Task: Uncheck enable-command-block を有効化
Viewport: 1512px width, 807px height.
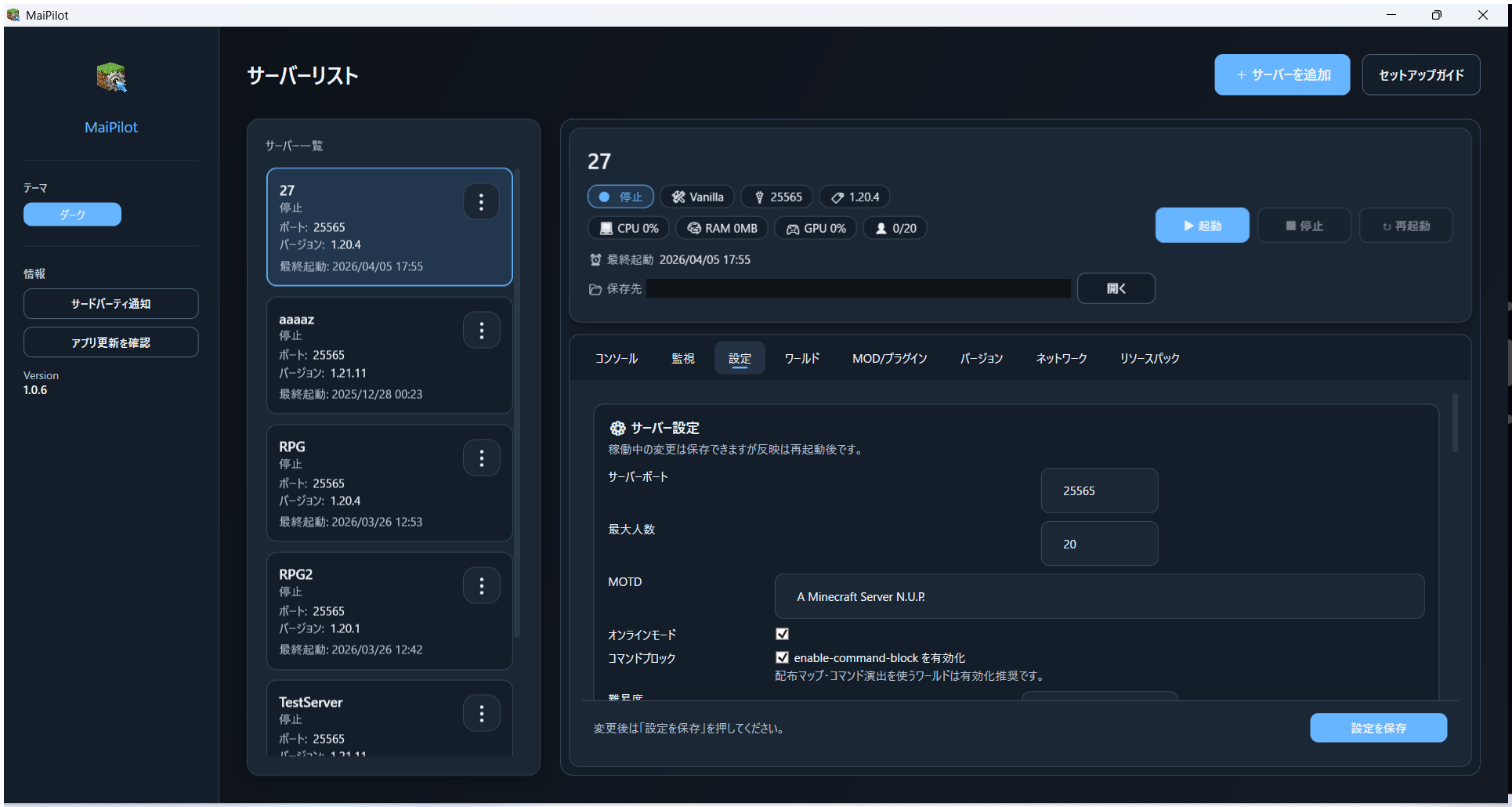Action: 782,657
